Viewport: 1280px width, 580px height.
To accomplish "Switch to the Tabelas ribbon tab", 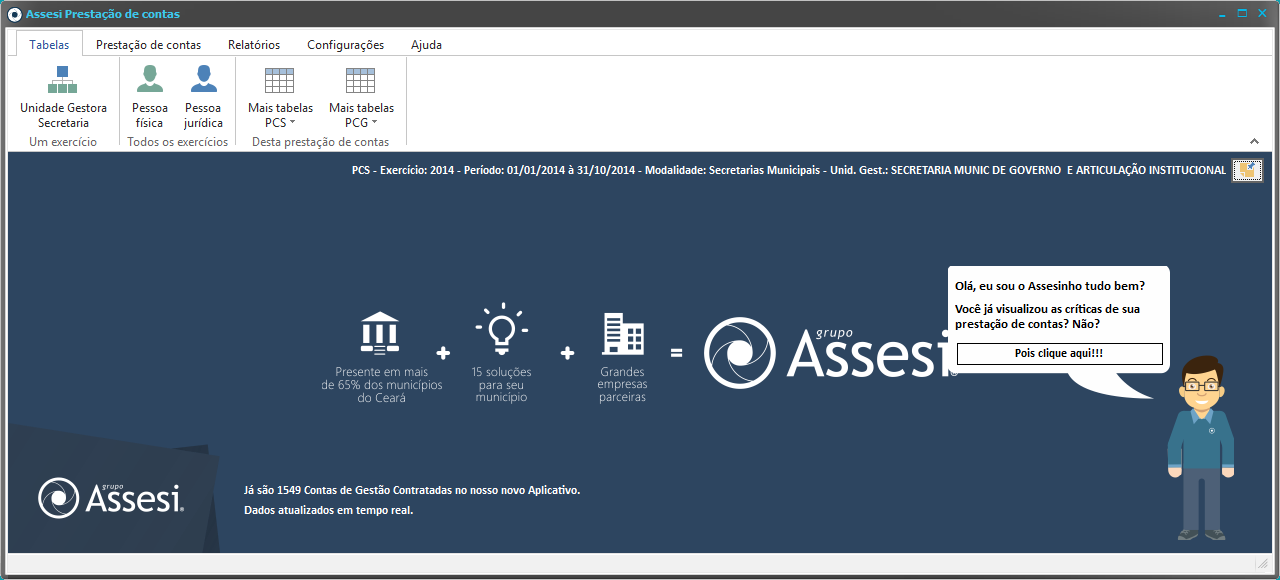I will [49, 44].
